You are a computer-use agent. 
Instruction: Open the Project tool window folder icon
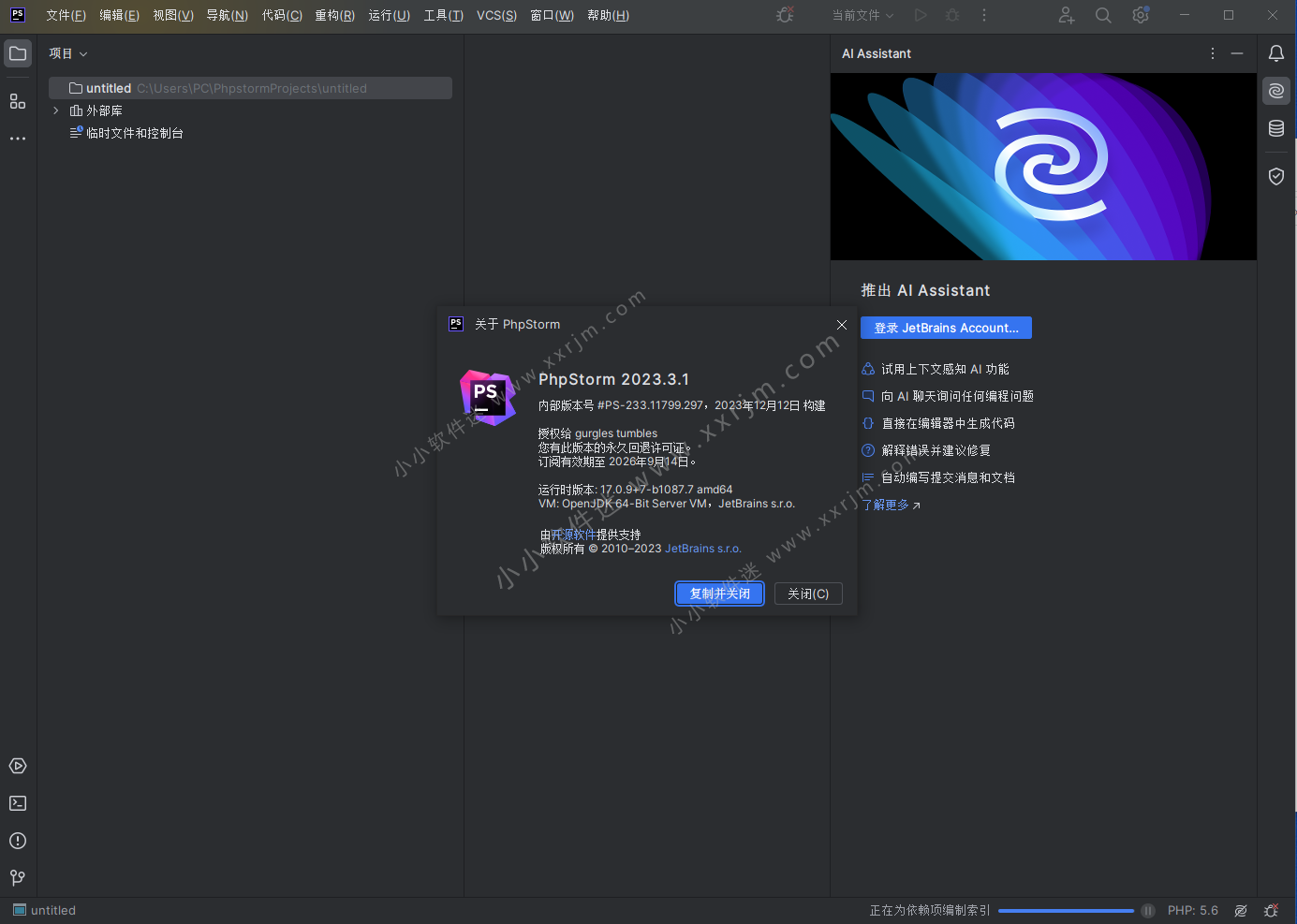click(x=18, y=53)
